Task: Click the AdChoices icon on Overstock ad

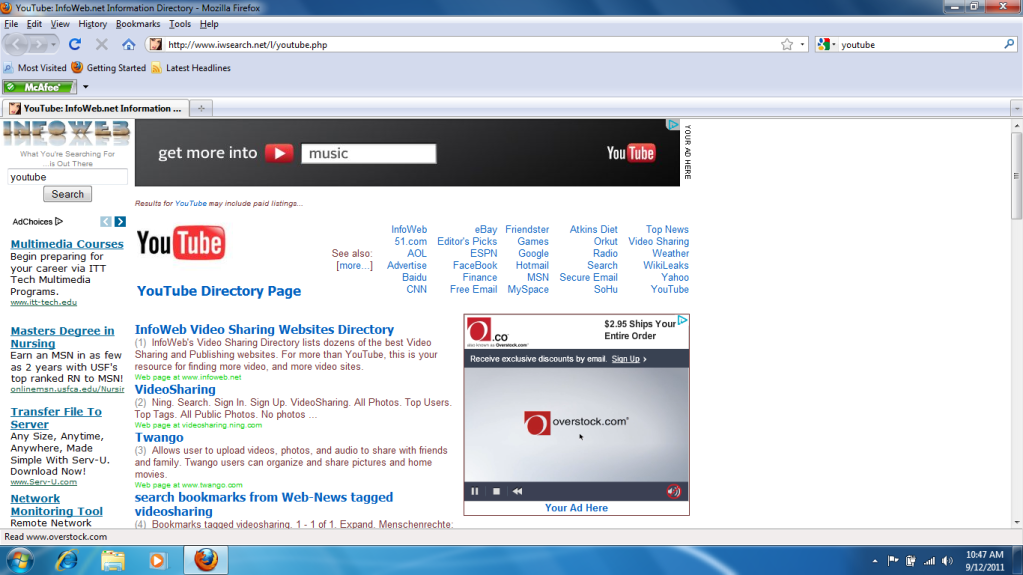Action: [682, 320]
